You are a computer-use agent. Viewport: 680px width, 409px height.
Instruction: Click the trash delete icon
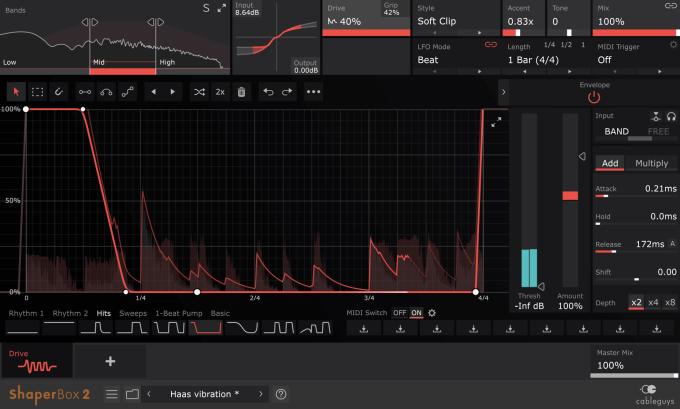click(x=242, y=92)
